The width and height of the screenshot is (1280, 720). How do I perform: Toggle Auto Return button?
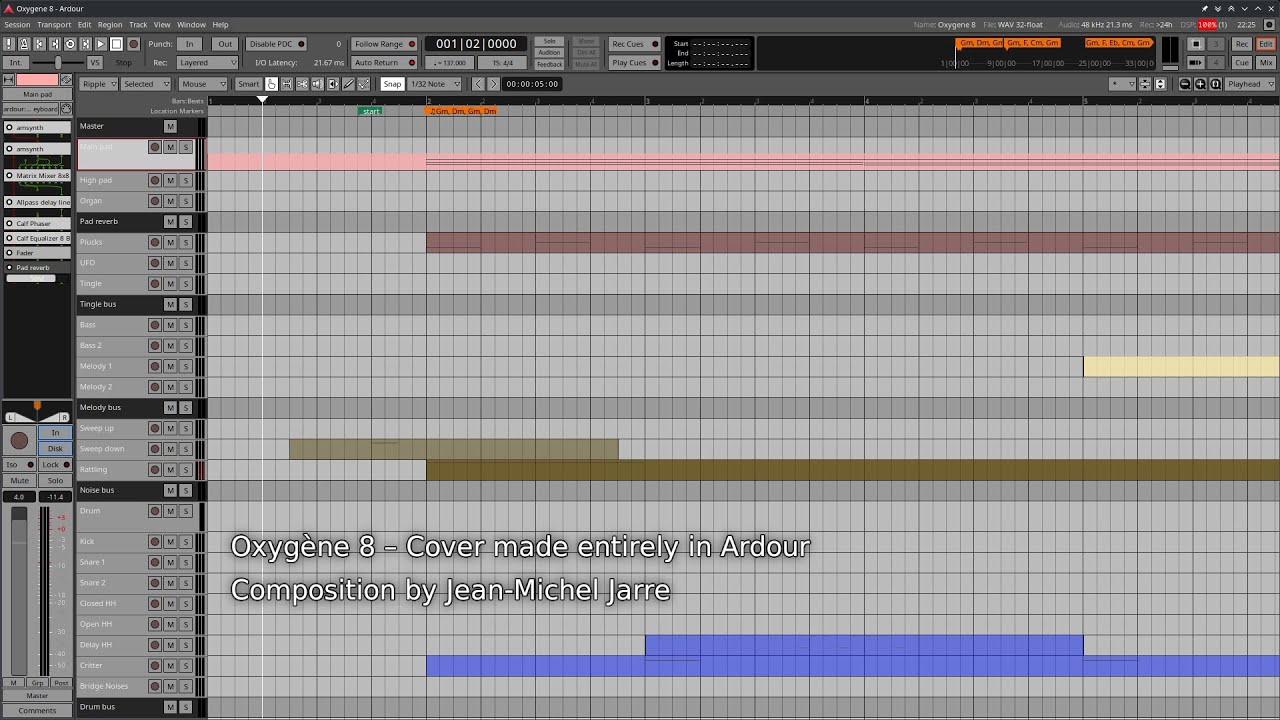click(x=384, y=62)
